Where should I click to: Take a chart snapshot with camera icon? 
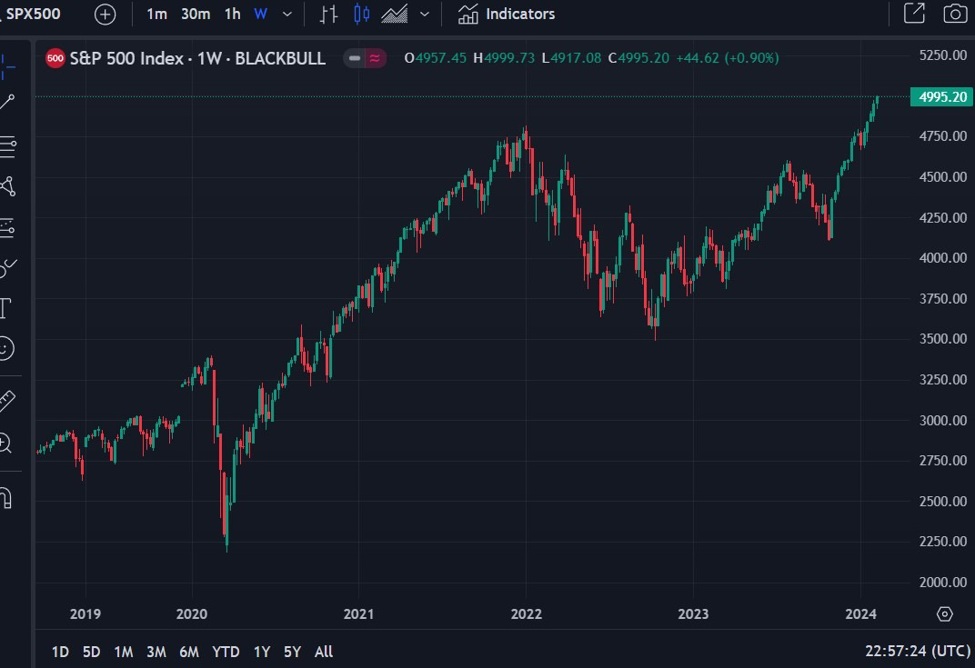click(955, 14)
